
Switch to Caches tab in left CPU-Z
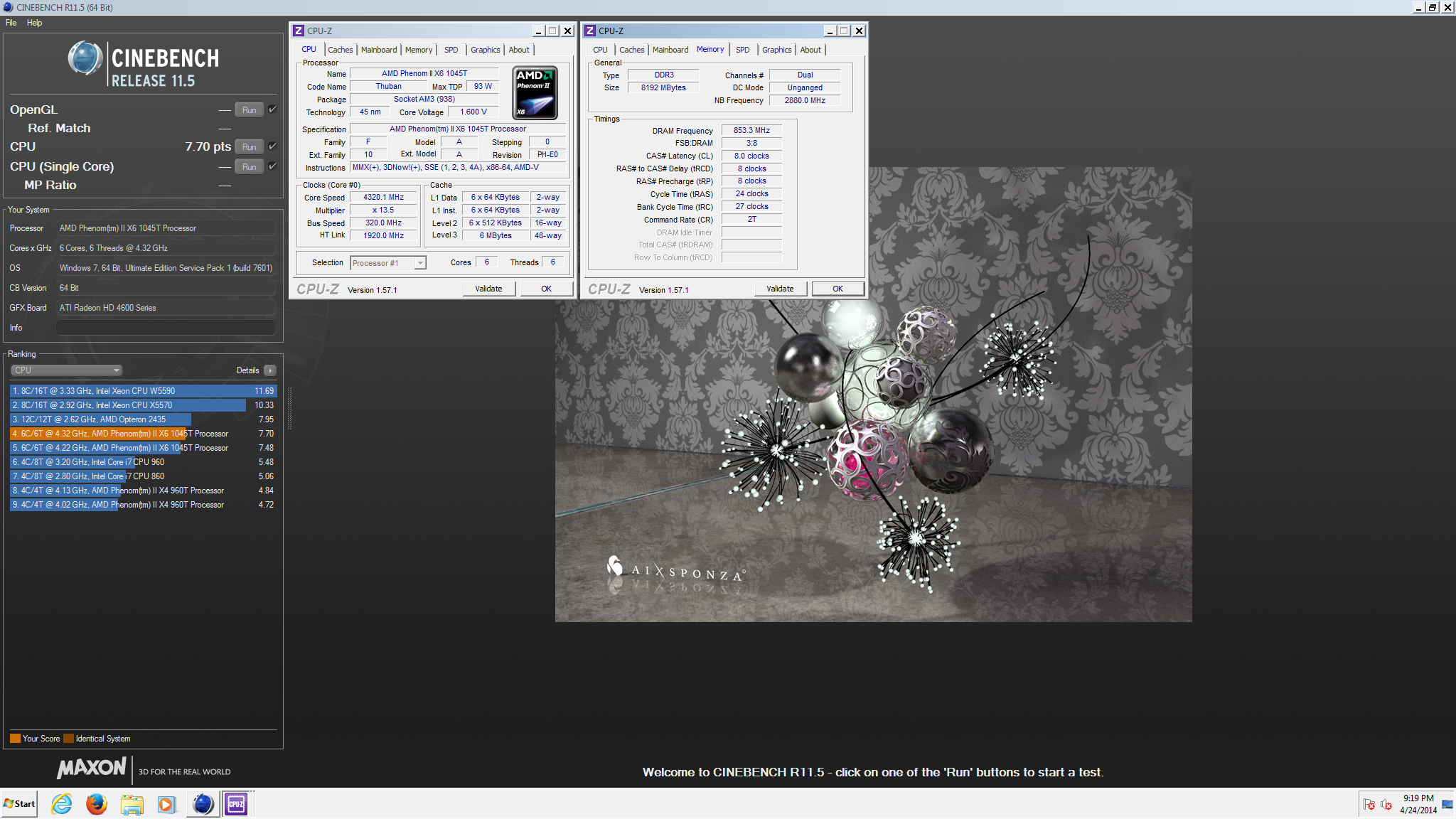[340, 50]
